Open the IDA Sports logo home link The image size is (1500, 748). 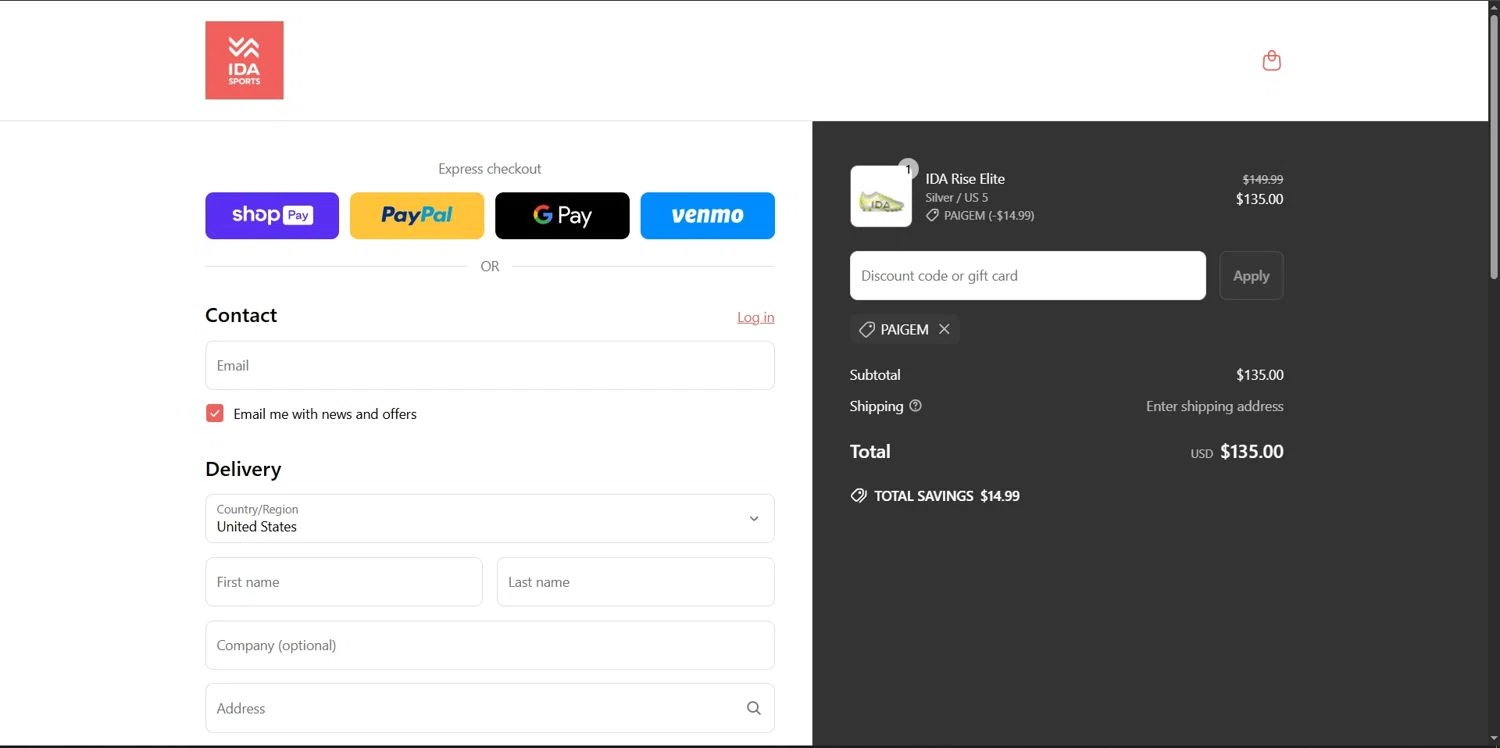click(244, 60)
